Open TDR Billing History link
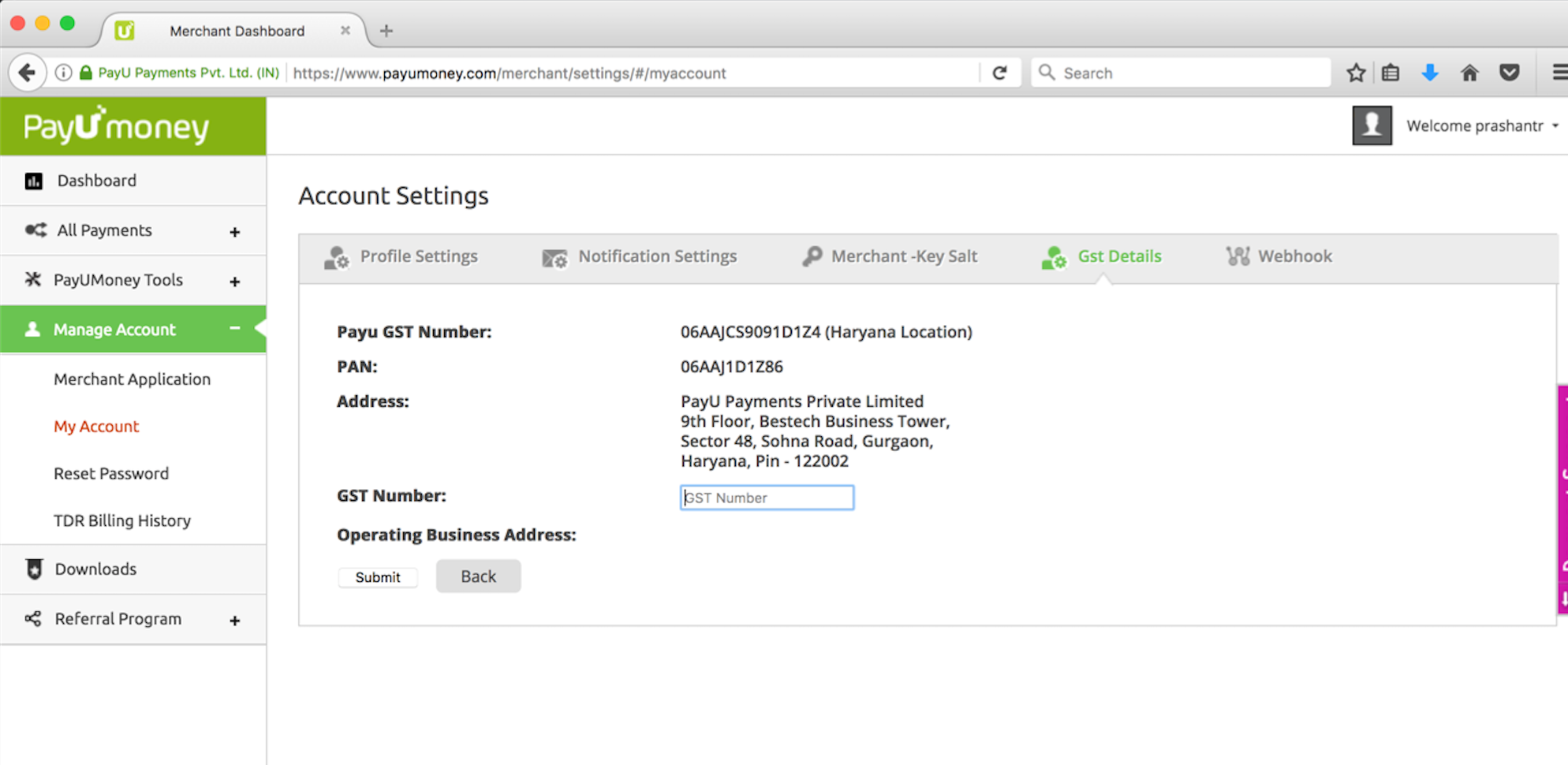Viewport: 1568px width, 765px height. pos(122,521)
